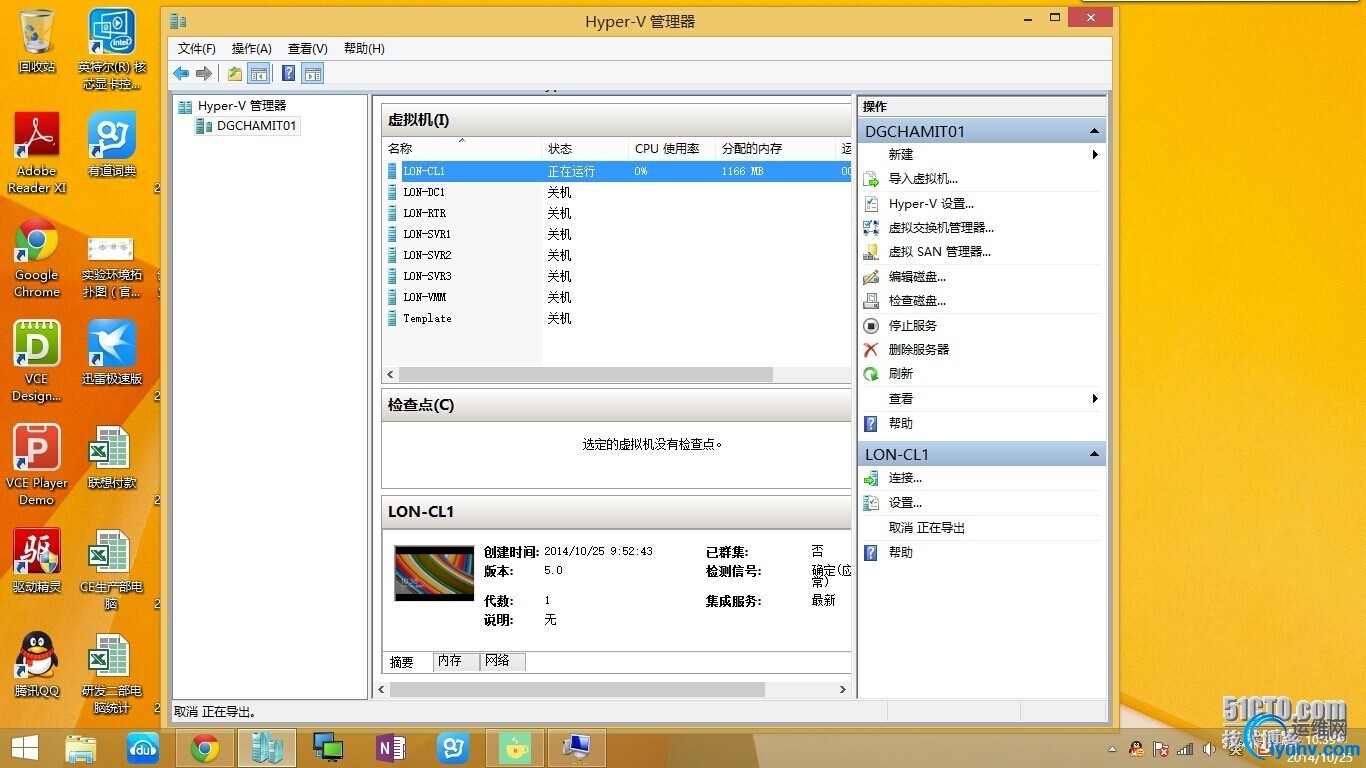The image size is (1366, 768).
Task: Expand the 查看 submenu in actions pane
Action: [x=983, y=398]
